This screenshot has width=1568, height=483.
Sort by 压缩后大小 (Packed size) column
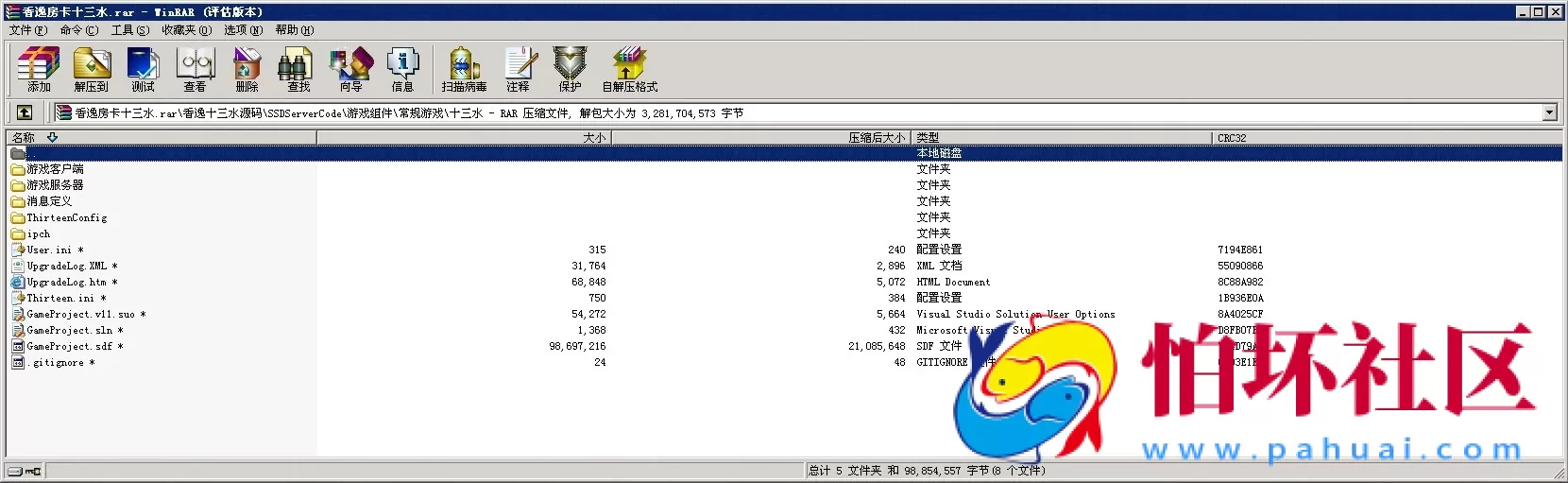point(760,138)
